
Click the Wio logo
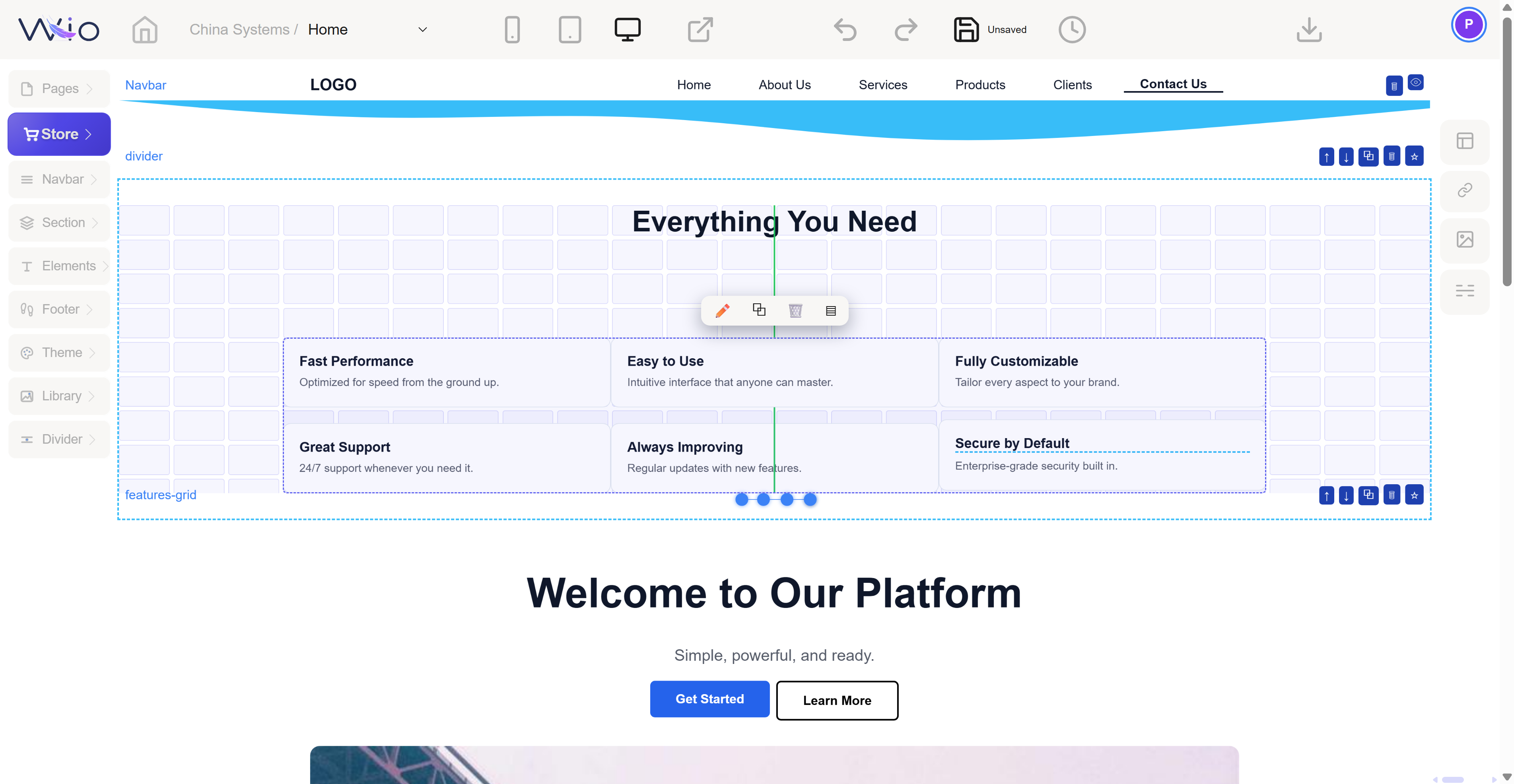point(59,29)
